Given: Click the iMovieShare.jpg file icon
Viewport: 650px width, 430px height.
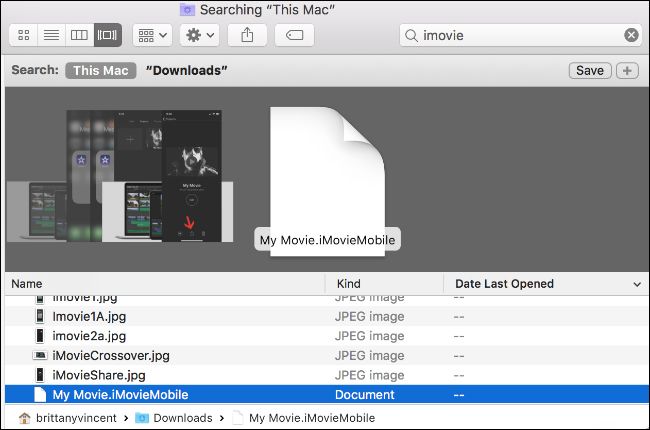Looking at the screenshot, I should [40, 374].
